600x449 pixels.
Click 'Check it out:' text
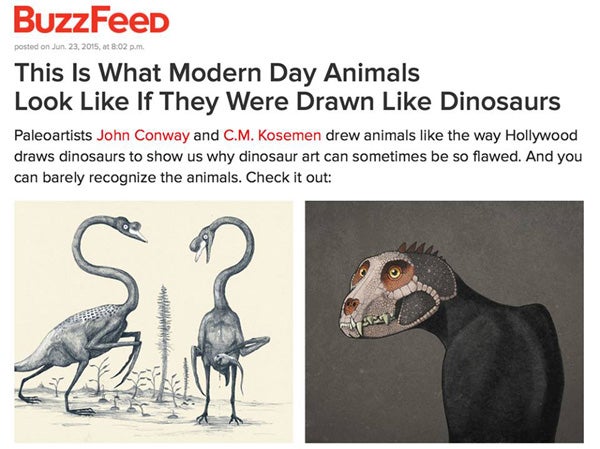289,178
